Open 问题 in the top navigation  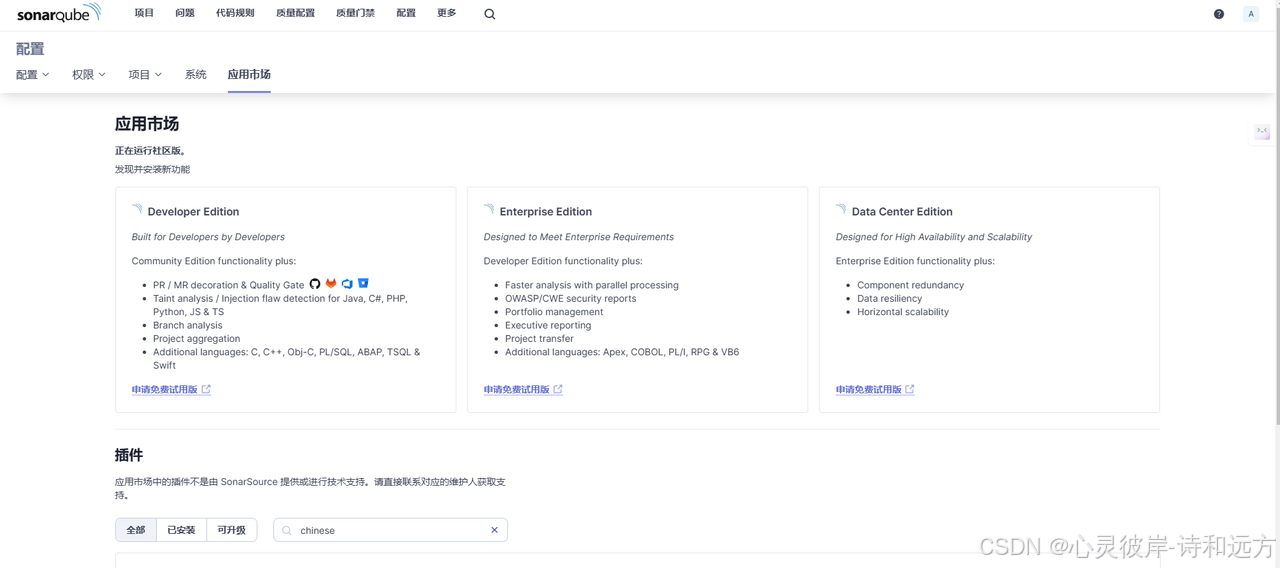[185, 13]
